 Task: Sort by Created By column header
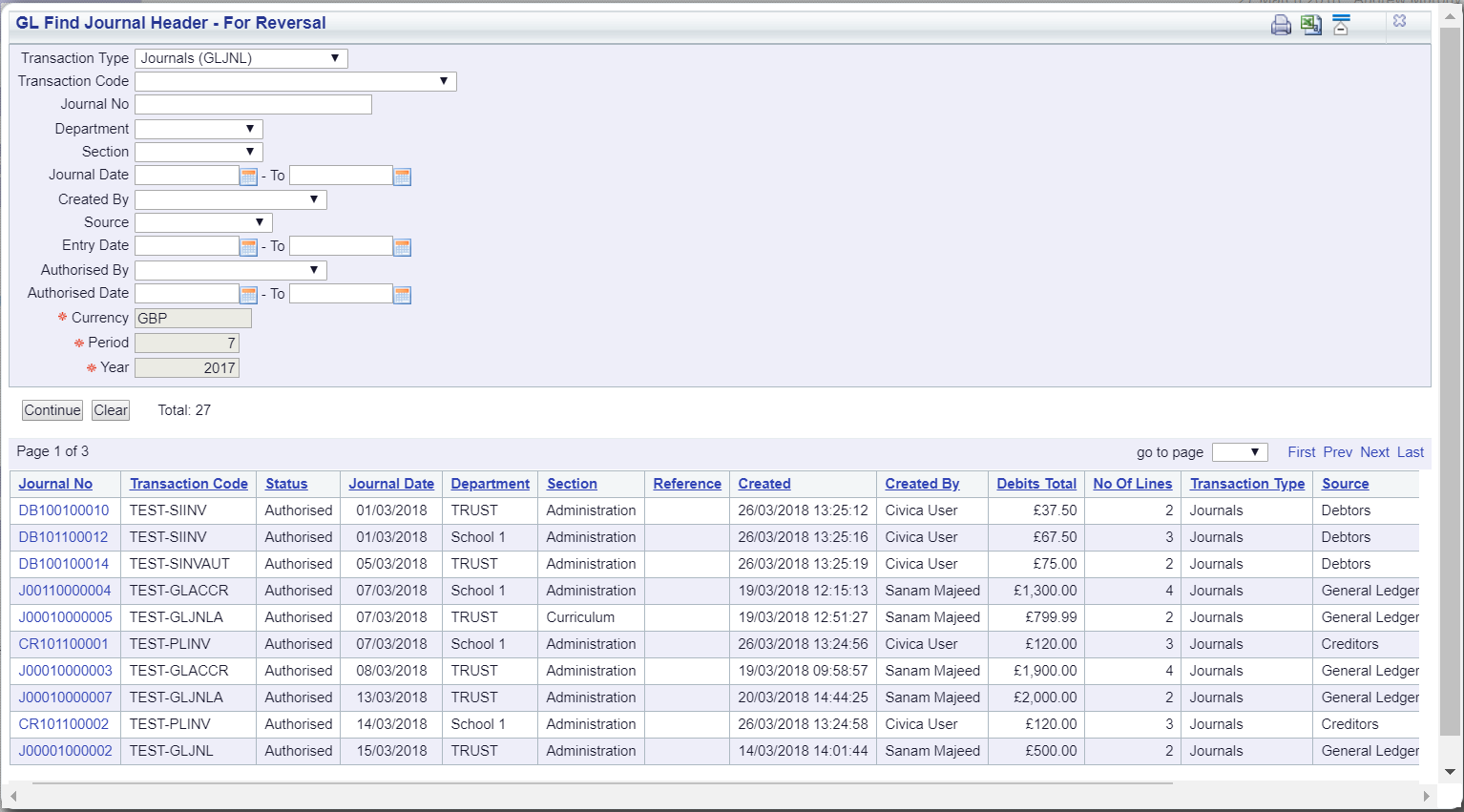point(922,484)
